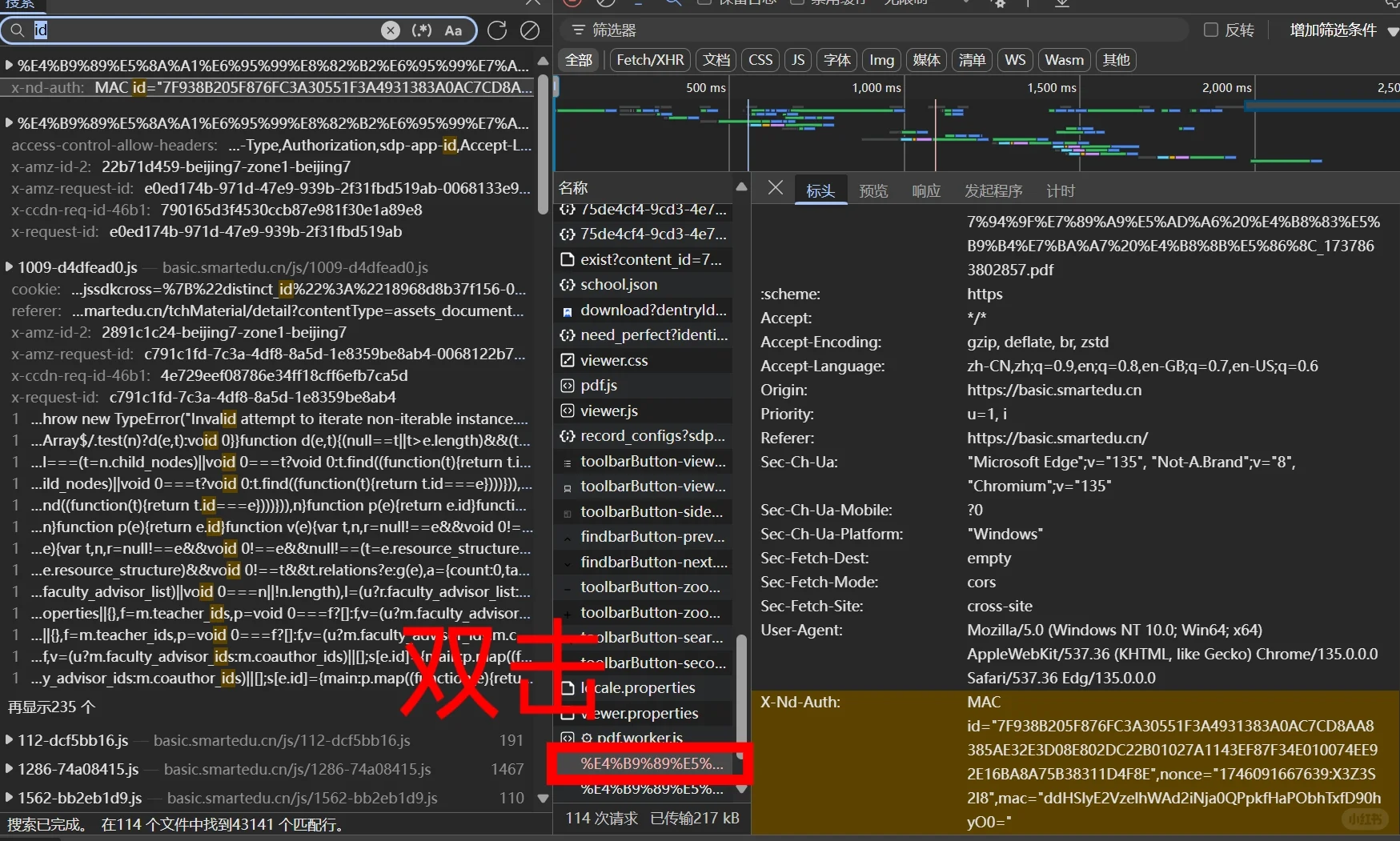
Task: Filter requests by 字体 fonts
Action: [837, 60]
